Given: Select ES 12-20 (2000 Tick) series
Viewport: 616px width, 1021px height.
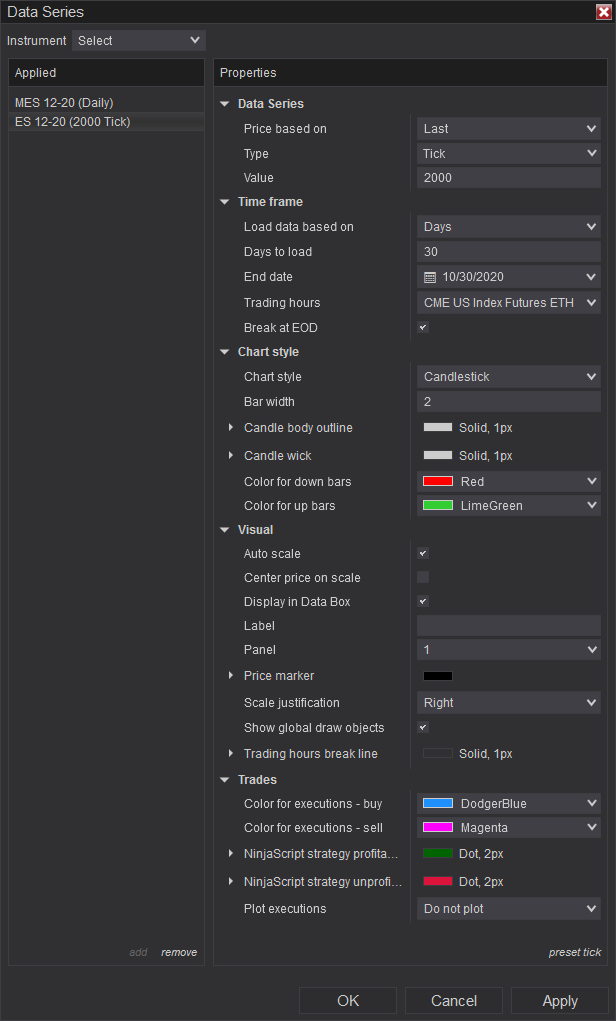Looking at the screenshot, I should coord(72,122).
